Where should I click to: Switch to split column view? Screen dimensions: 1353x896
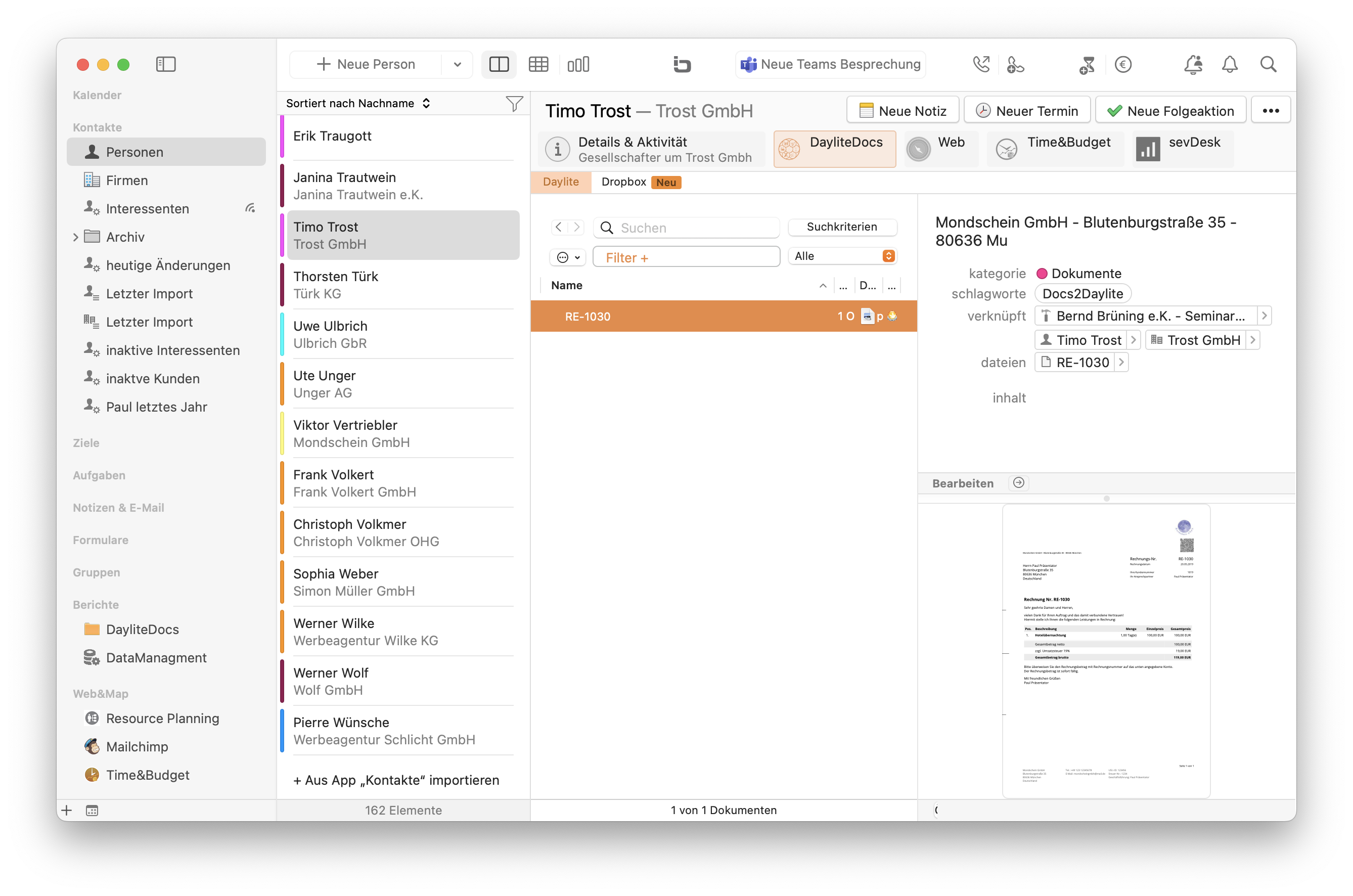coord(499,64)
